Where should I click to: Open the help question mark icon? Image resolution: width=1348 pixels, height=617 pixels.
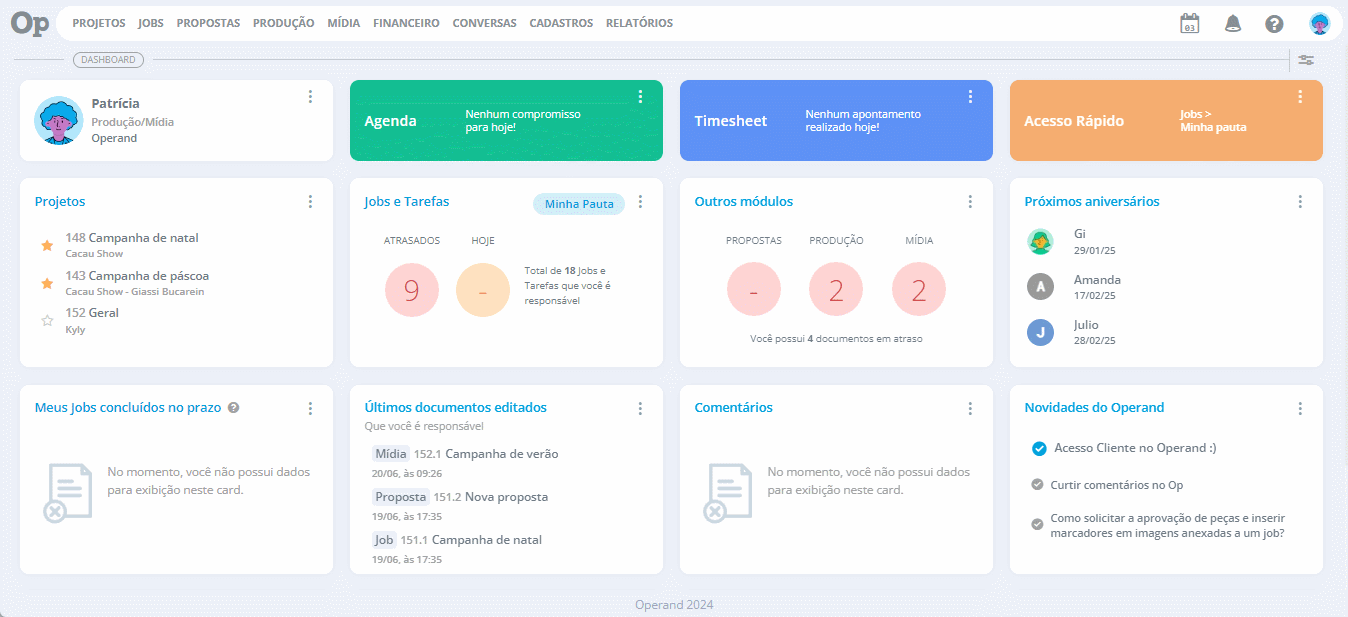click(x=1274, y=24)
